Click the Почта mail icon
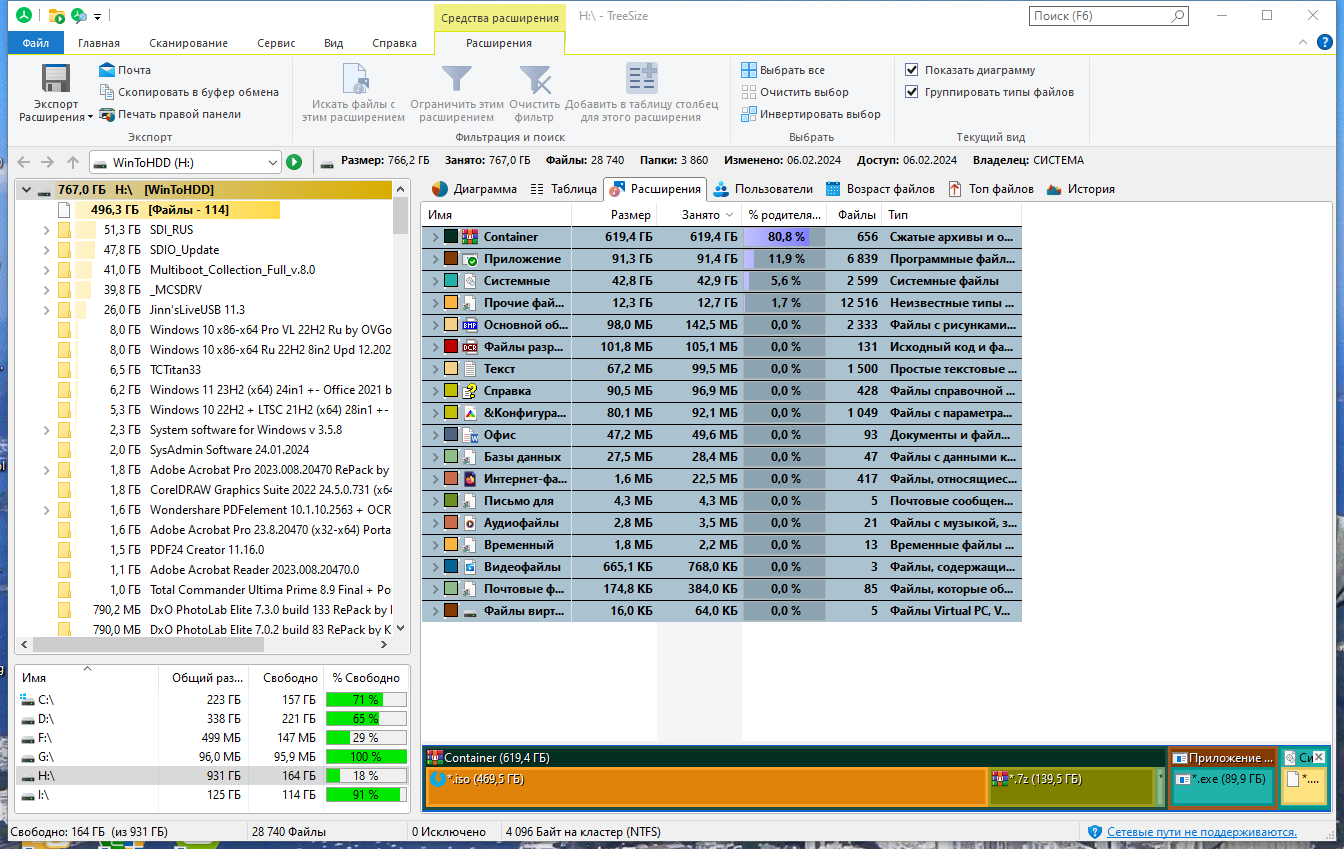The height and width of the screenshot is (849, 1344). (x=107, y=70)
